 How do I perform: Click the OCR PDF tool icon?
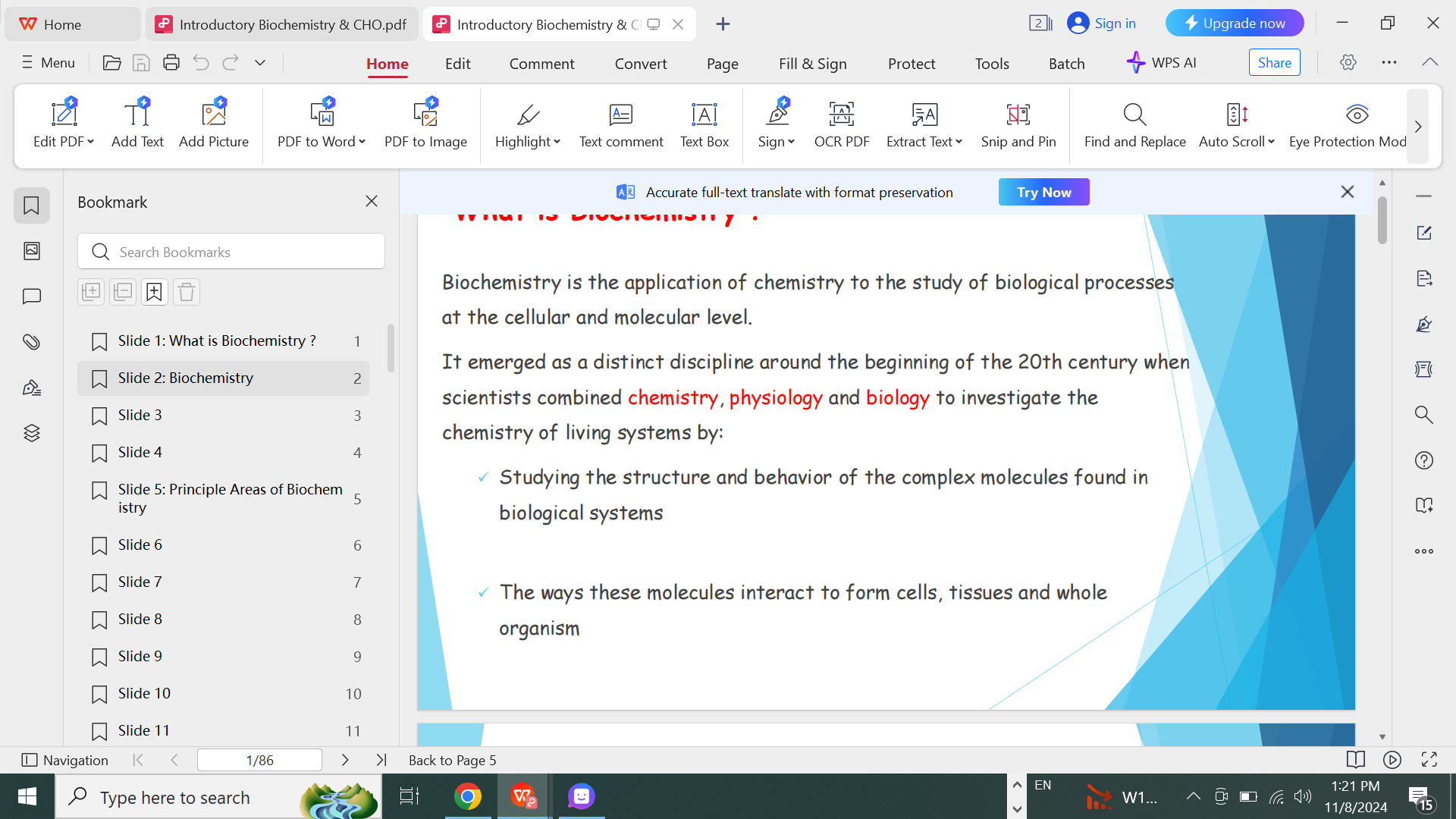click(841, 115)
